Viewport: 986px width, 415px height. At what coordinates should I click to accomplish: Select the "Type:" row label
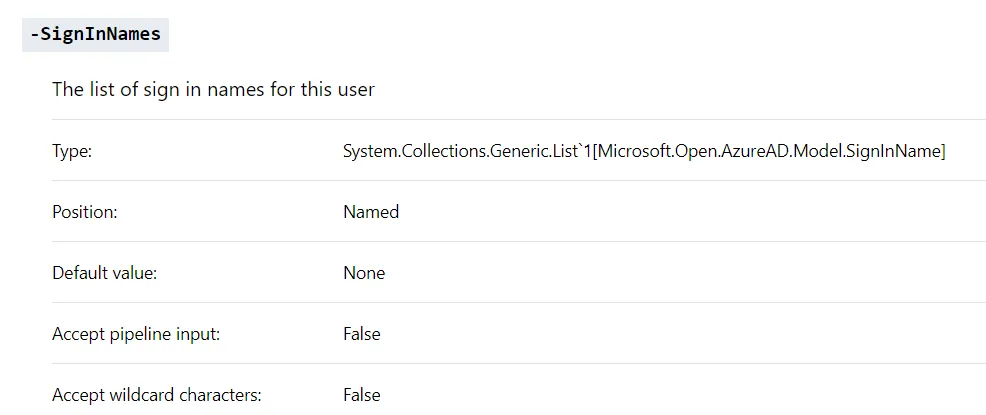pyautogui.click(x=72, y=151)
